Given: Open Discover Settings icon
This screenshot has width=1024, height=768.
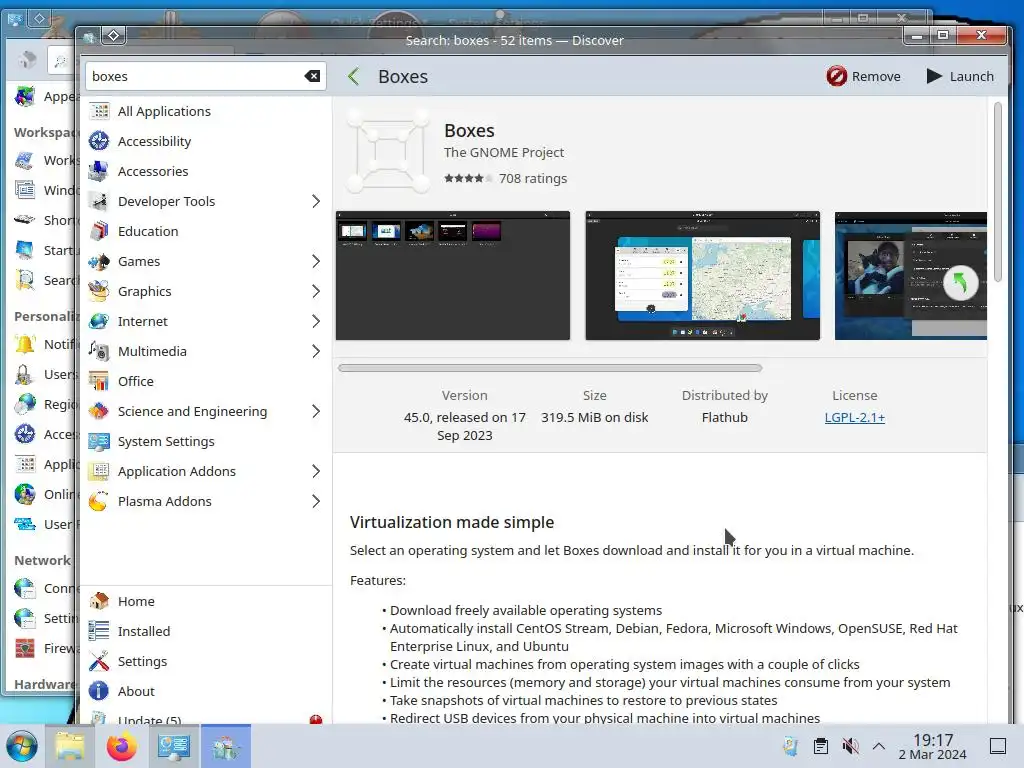Looking at the screenshot, I should tap(99, 661).
